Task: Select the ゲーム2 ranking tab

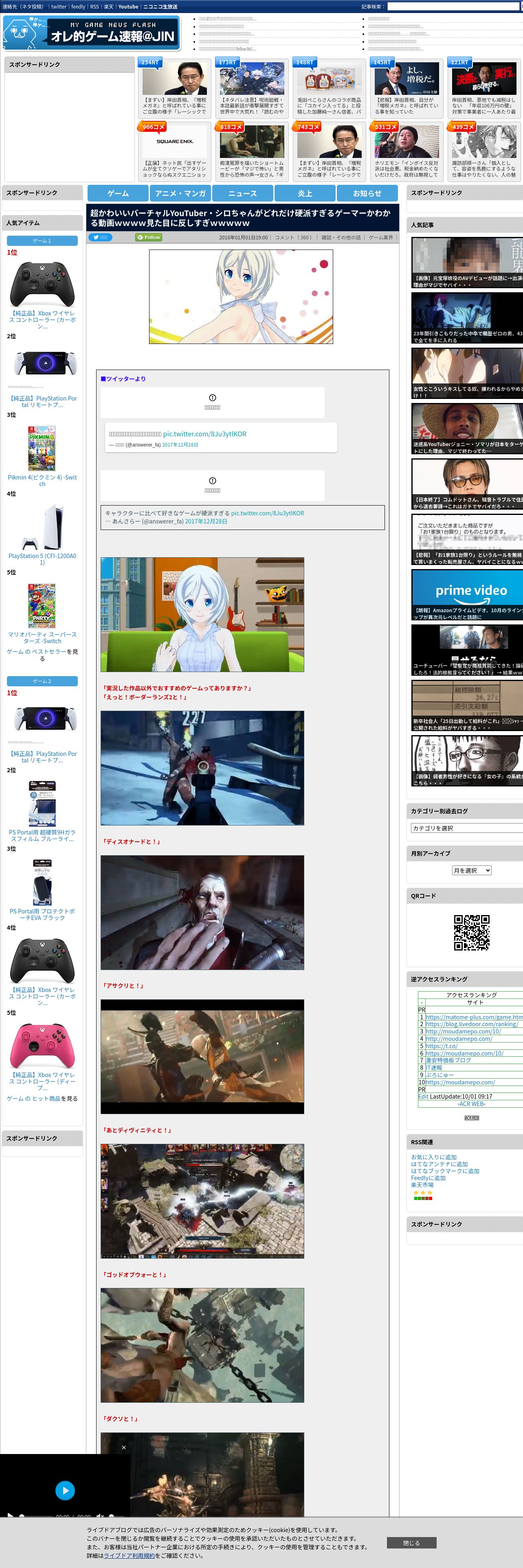Action: click(42, 681)
